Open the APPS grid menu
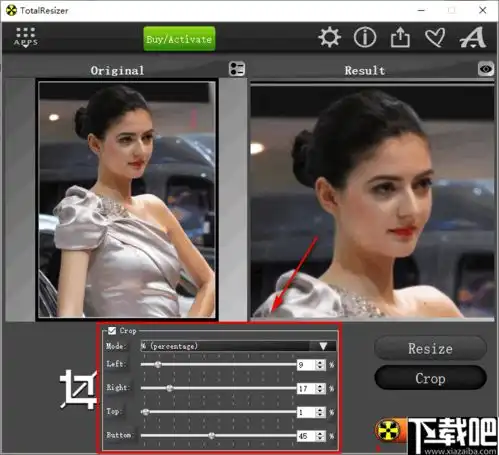499x455 pixels. coord(26,37)
